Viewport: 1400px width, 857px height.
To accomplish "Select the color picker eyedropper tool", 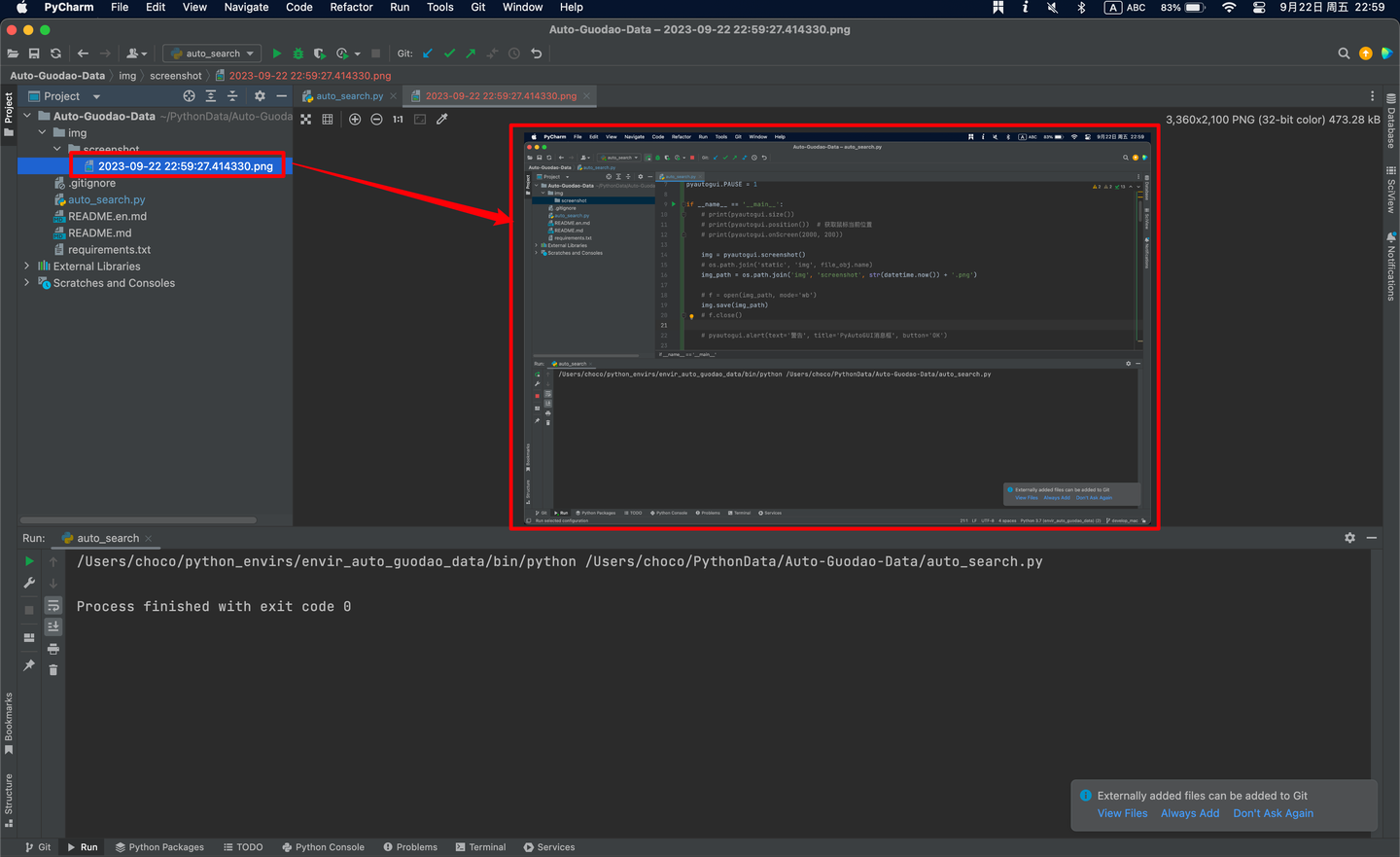I will click(441, 119).
